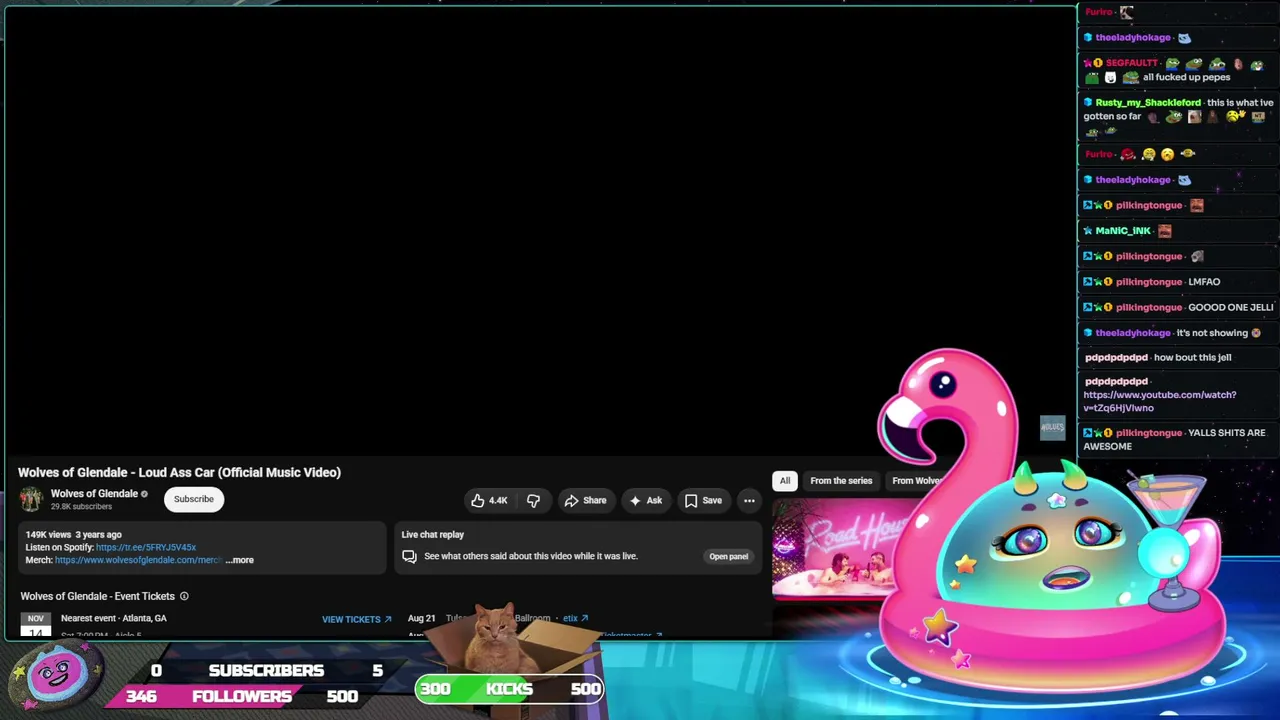Click the Wolves of Glendale channel name
This screenshot has width=1280, height=720.
coord(94,494)
